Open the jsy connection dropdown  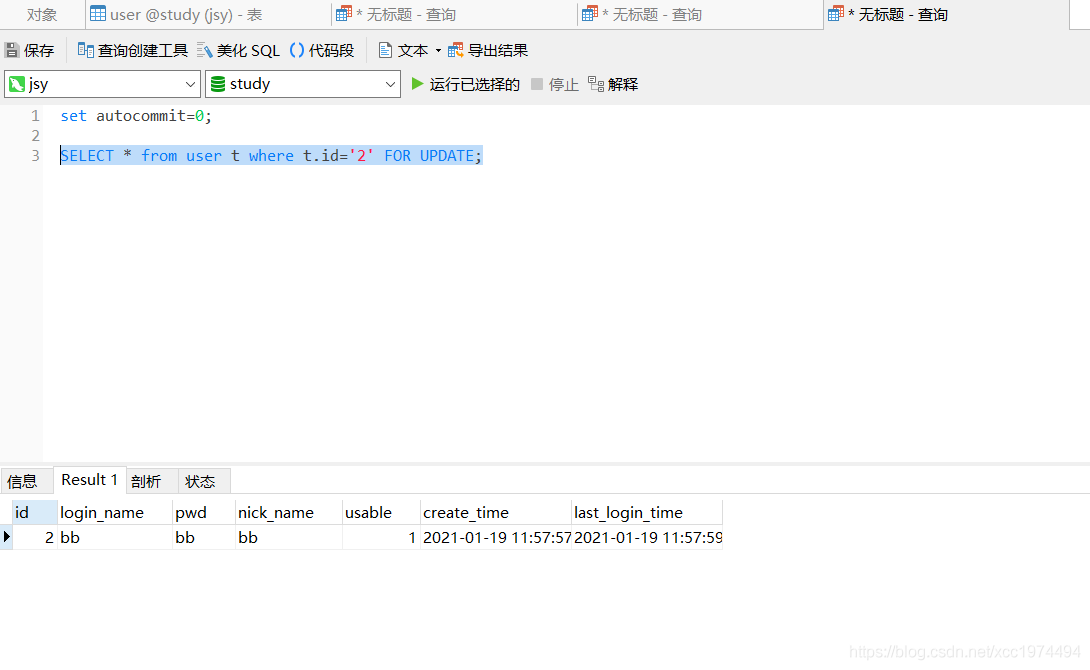click(x=190, y=84)
